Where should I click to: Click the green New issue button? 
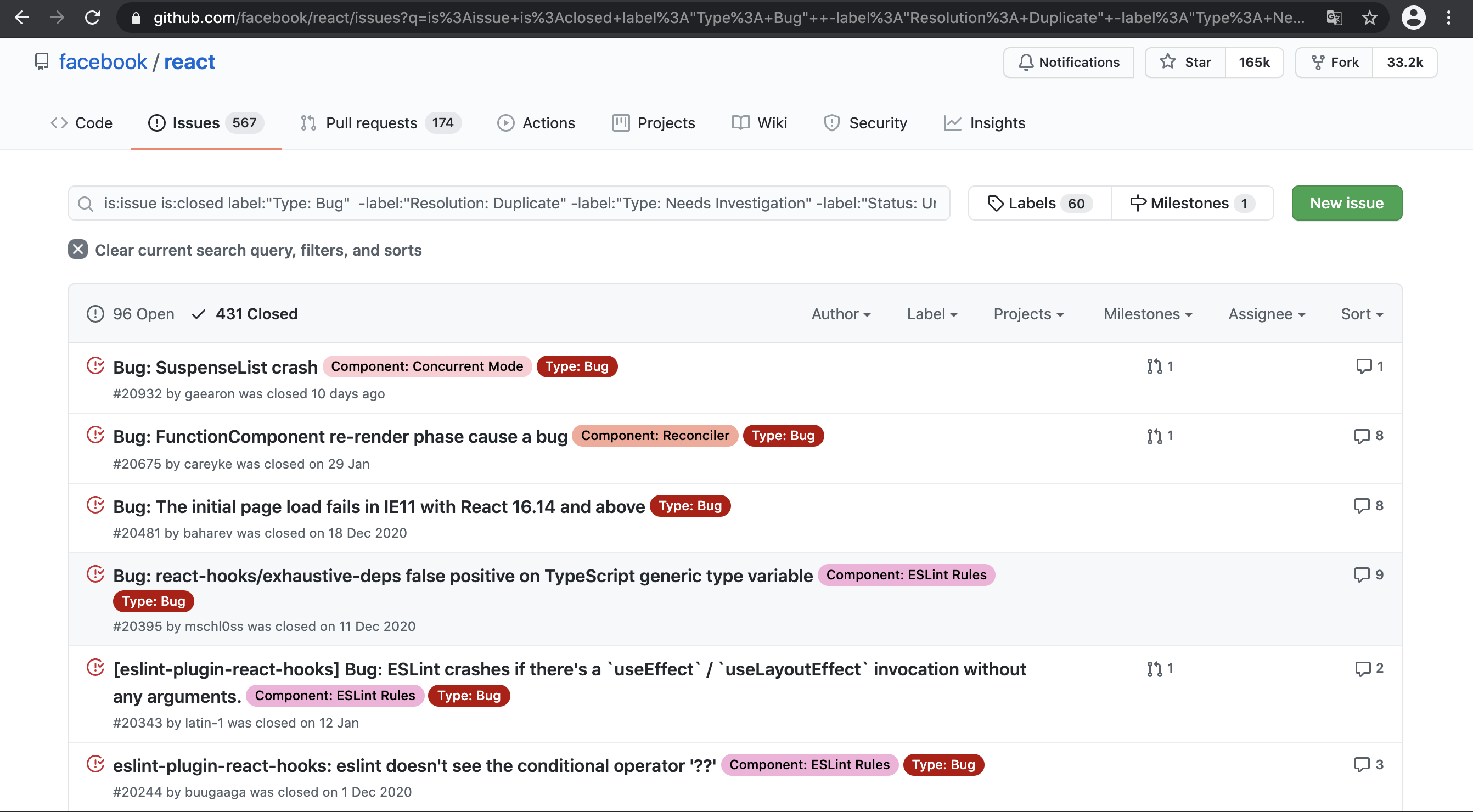1346,203
